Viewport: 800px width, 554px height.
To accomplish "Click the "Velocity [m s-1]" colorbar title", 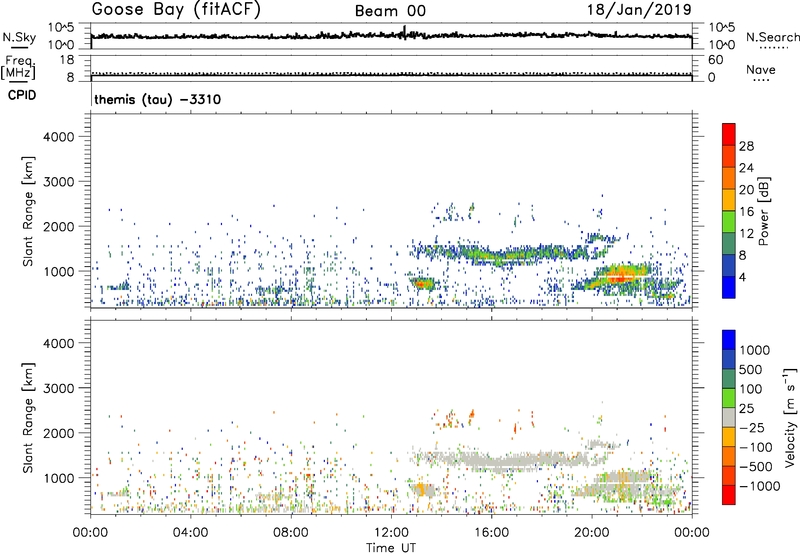I will (x=790, y=417).
